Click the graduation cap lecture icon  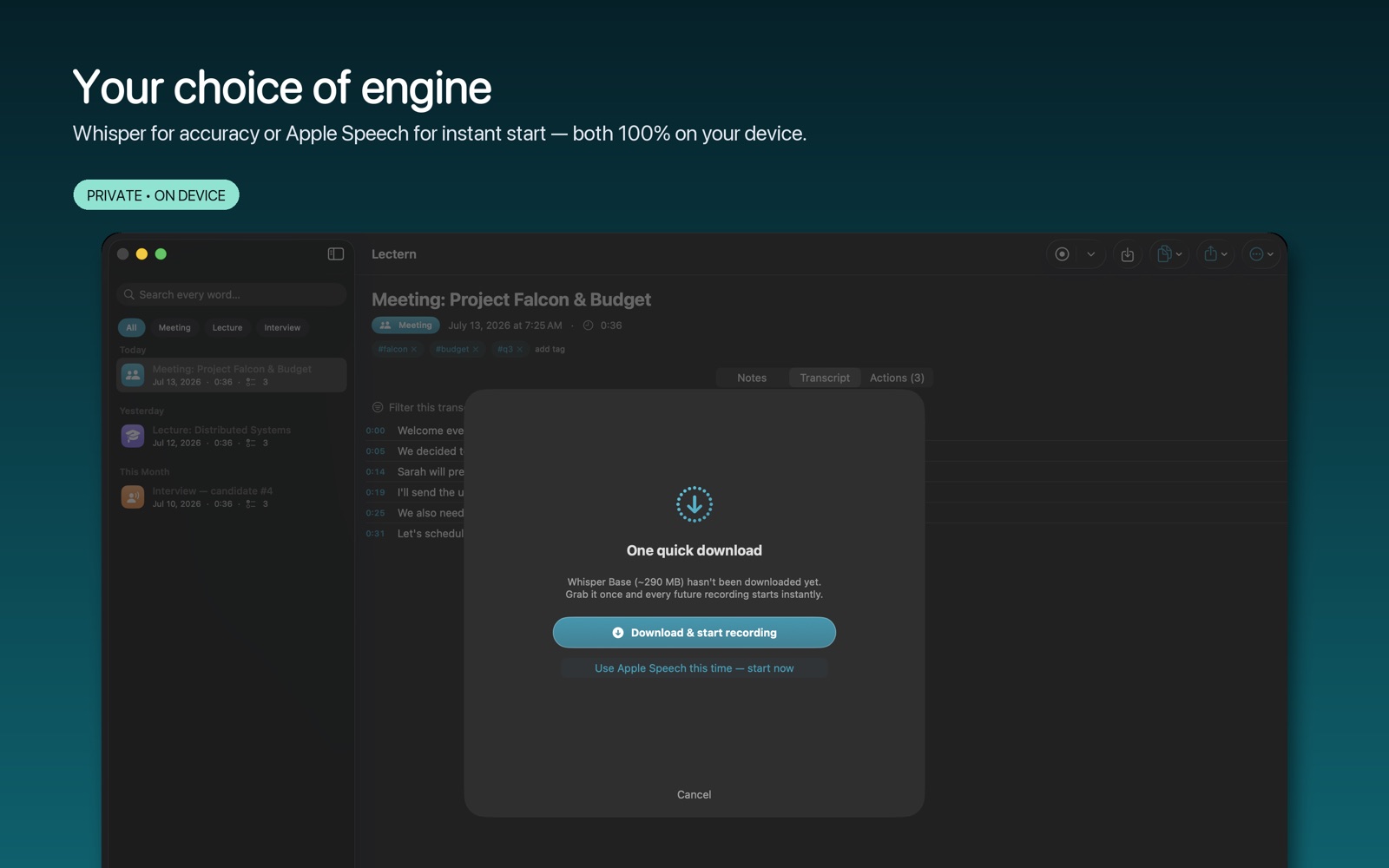pos(133,436)
